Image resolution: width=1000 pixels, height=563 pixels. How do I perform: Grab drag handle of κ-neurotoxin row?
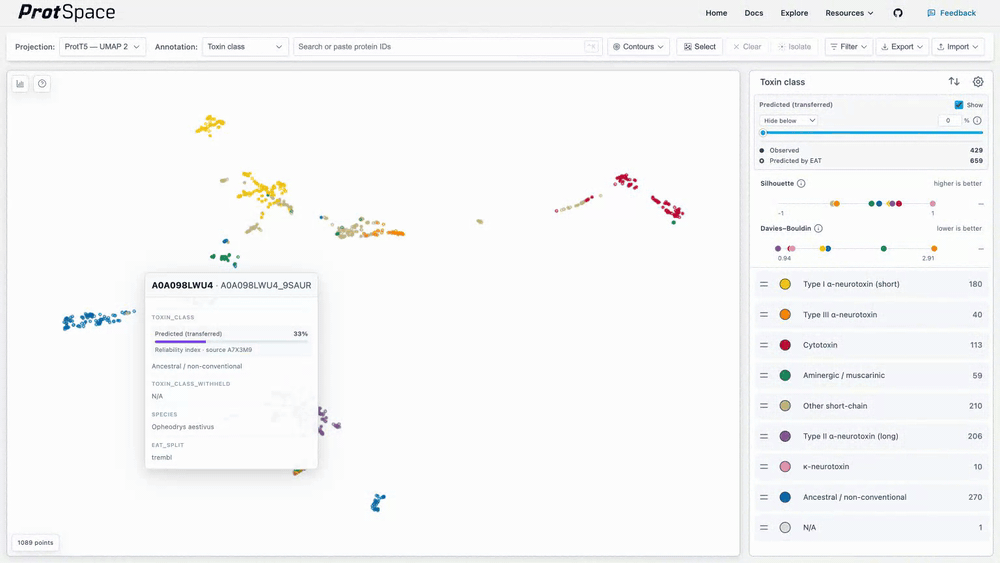764,467
